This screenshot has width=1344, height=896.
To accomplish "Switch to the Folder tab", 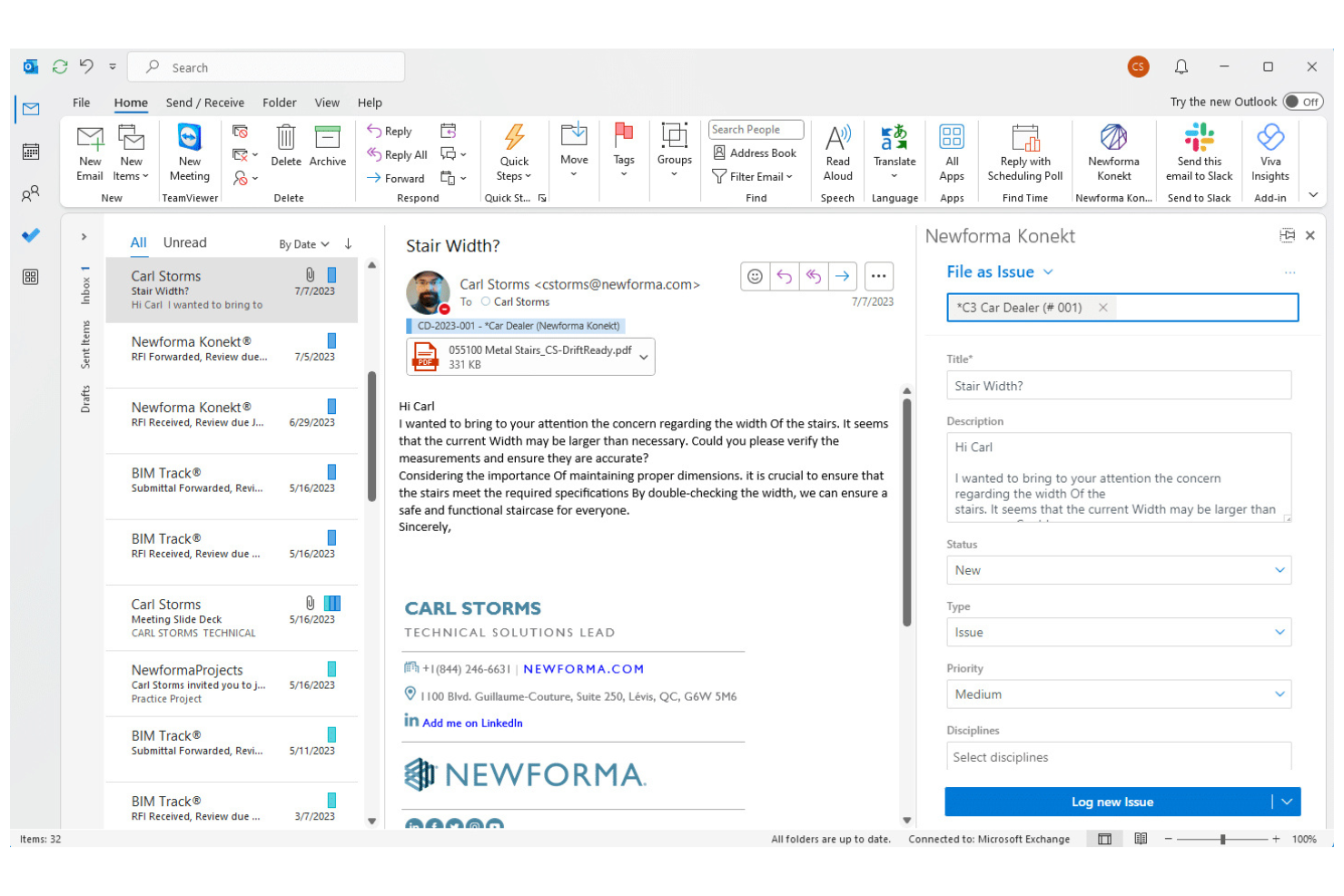I will (x=280, y=103).
